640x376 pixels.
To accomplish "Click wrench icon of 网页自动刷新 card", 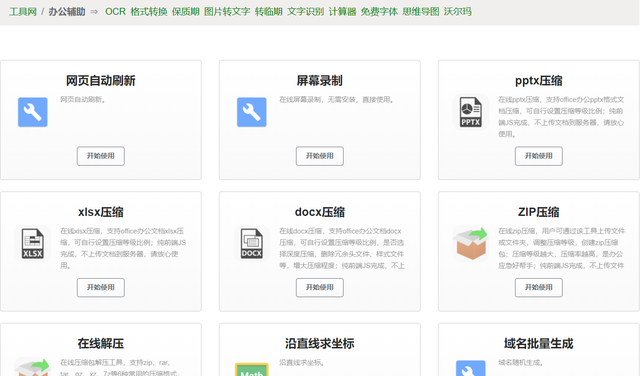I will pos(33,112).
